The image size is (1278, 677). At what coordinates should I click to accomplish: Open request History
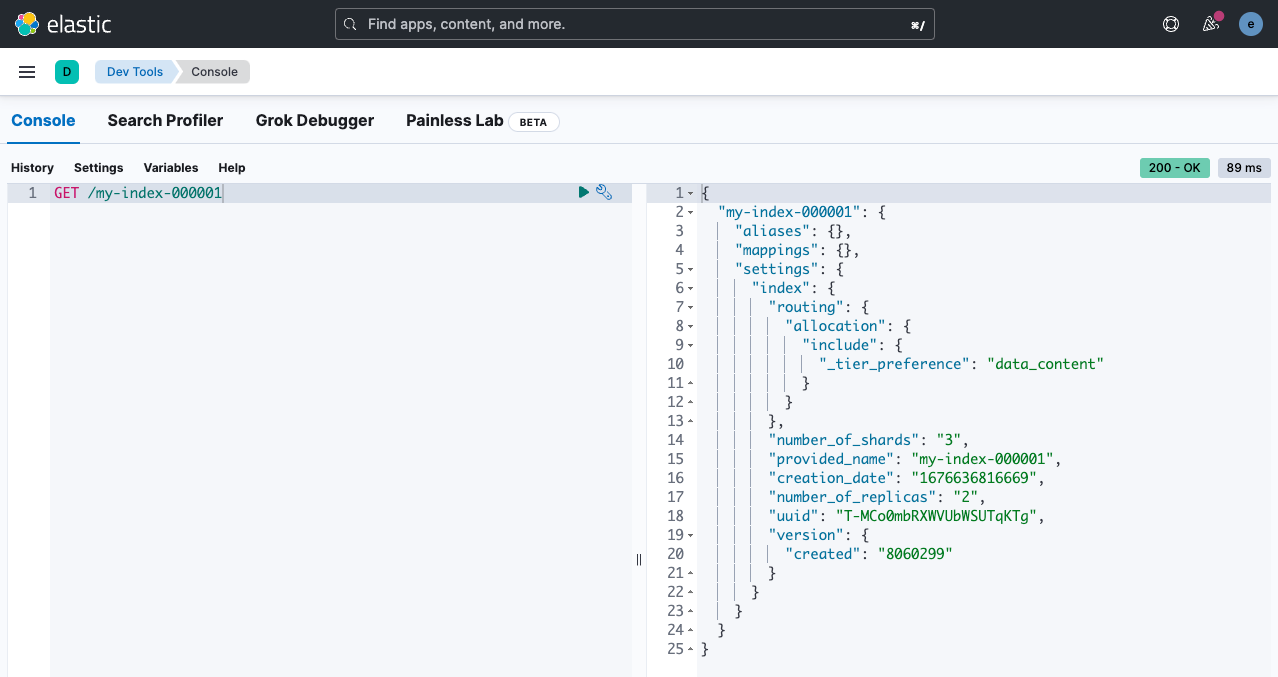tap(32, 168)
